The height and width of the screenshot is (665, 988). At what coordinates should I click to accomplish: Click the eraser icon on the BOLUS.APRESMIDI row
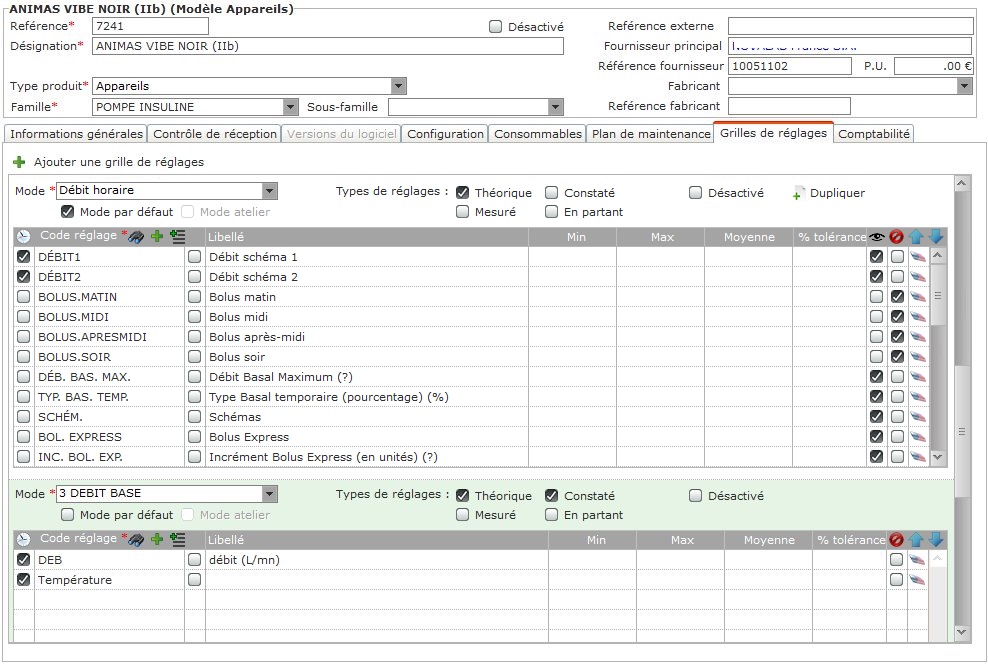coord(918,337)
